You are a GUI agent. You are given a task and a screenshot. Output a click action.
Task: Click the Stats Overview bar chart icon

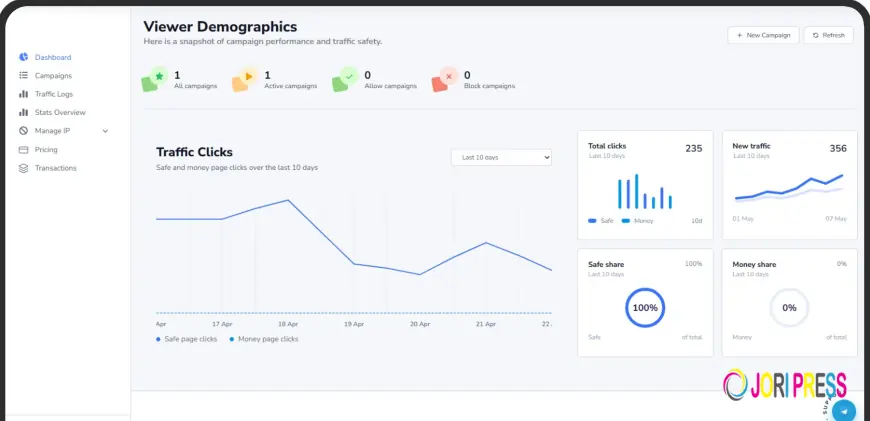(x=23, y=112)
